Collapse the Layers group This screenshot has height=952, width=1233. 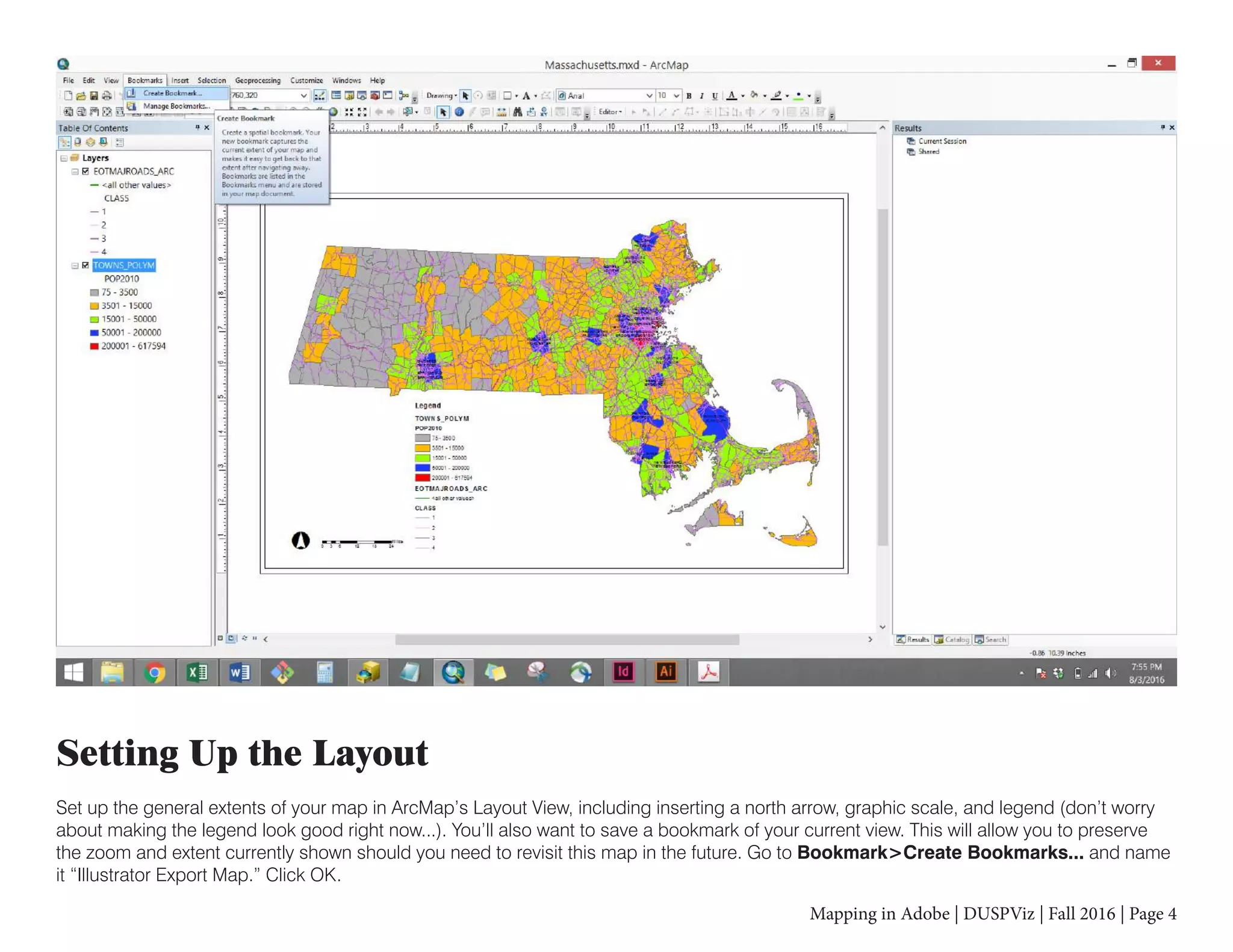pos(64,158)
